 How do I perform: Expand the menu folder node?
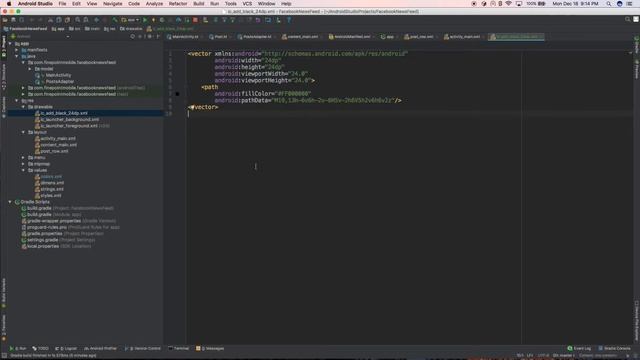click(x=23, y=158)
